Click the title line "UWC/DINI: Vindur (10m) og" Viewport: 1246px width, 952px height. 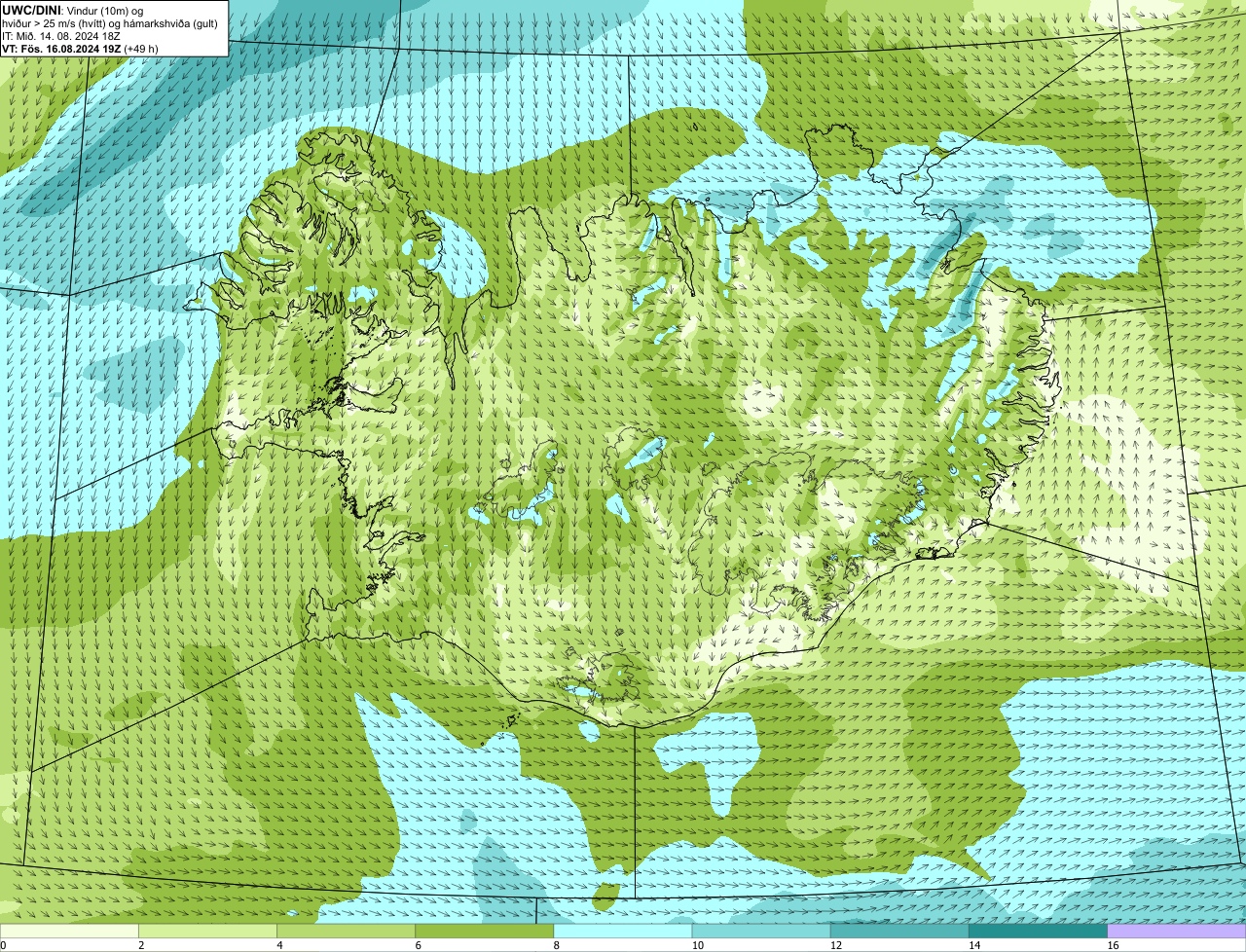point(73,10)
